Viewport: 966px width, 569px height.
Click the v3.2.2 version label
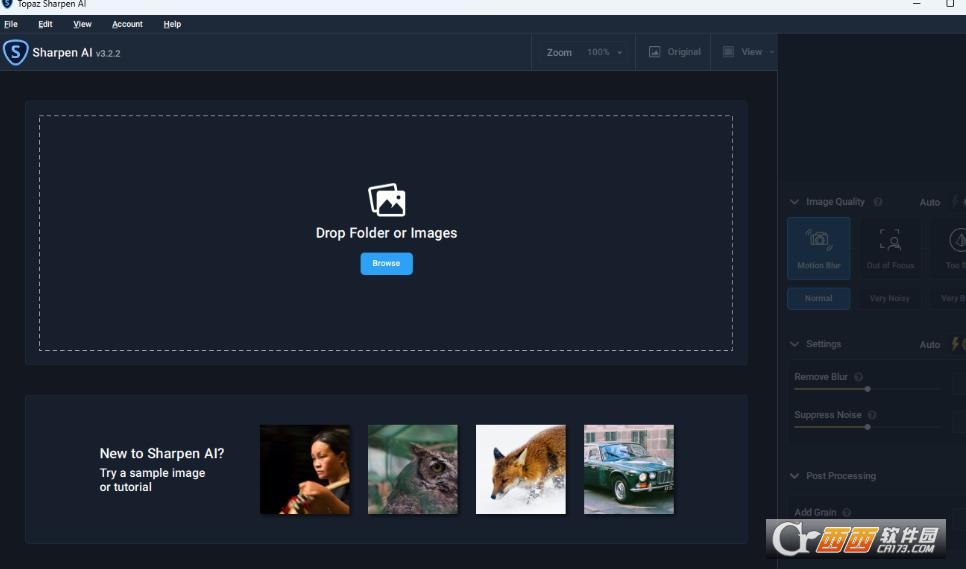(108, 54)
